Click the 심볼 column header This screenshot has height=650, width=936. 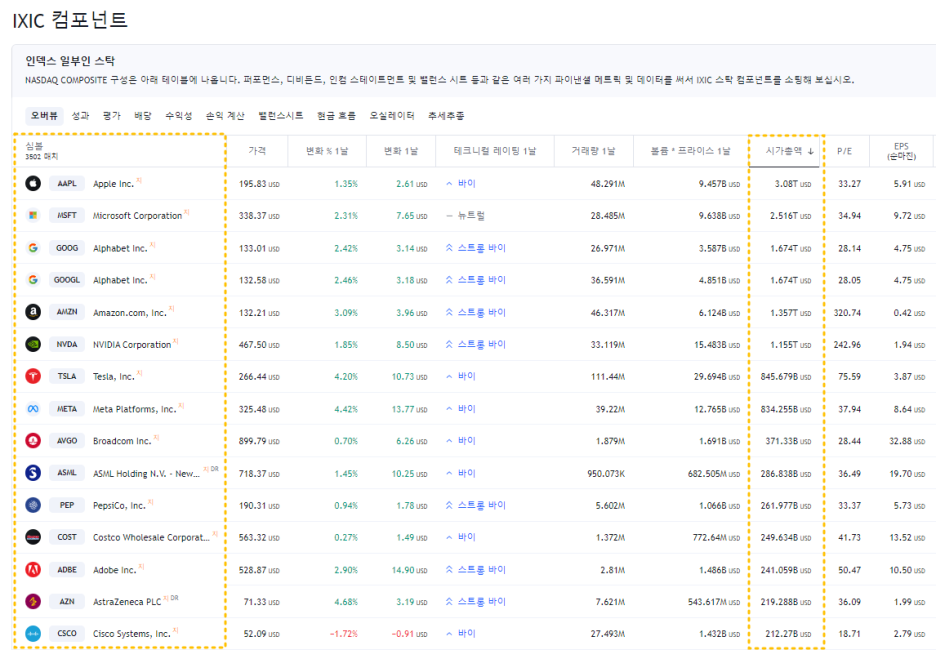click(x=34, y=146)
